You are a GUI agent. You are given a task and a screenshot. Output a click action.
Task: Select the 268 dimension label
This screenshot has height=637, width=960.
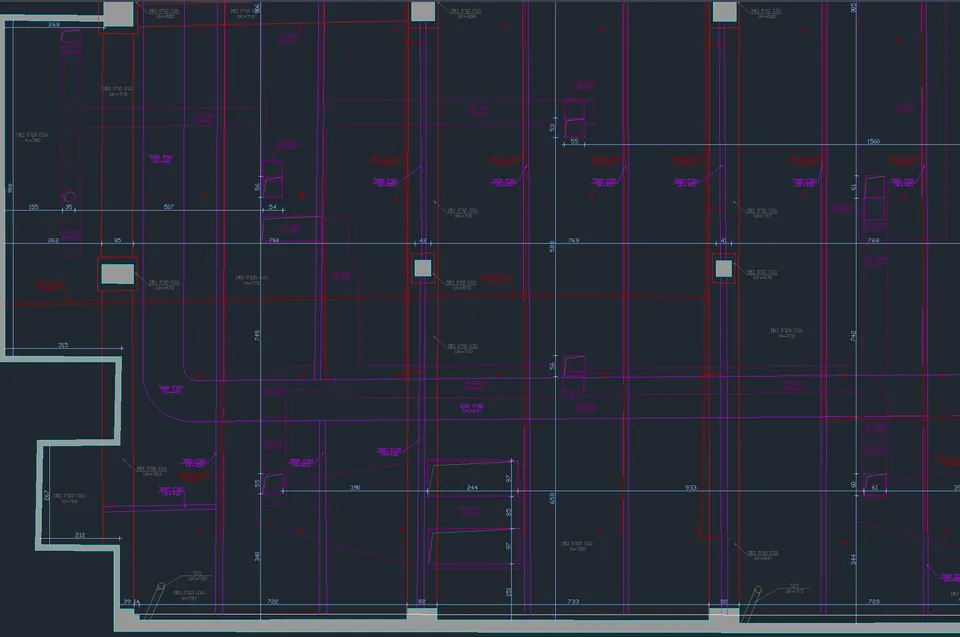54,24
